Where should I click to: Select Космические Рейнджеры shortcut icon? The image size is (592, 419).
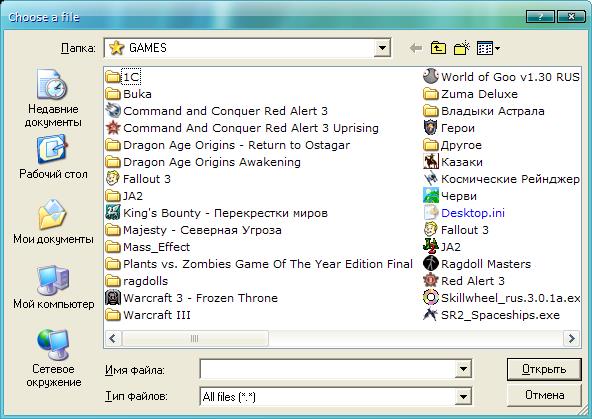point(430,179)
